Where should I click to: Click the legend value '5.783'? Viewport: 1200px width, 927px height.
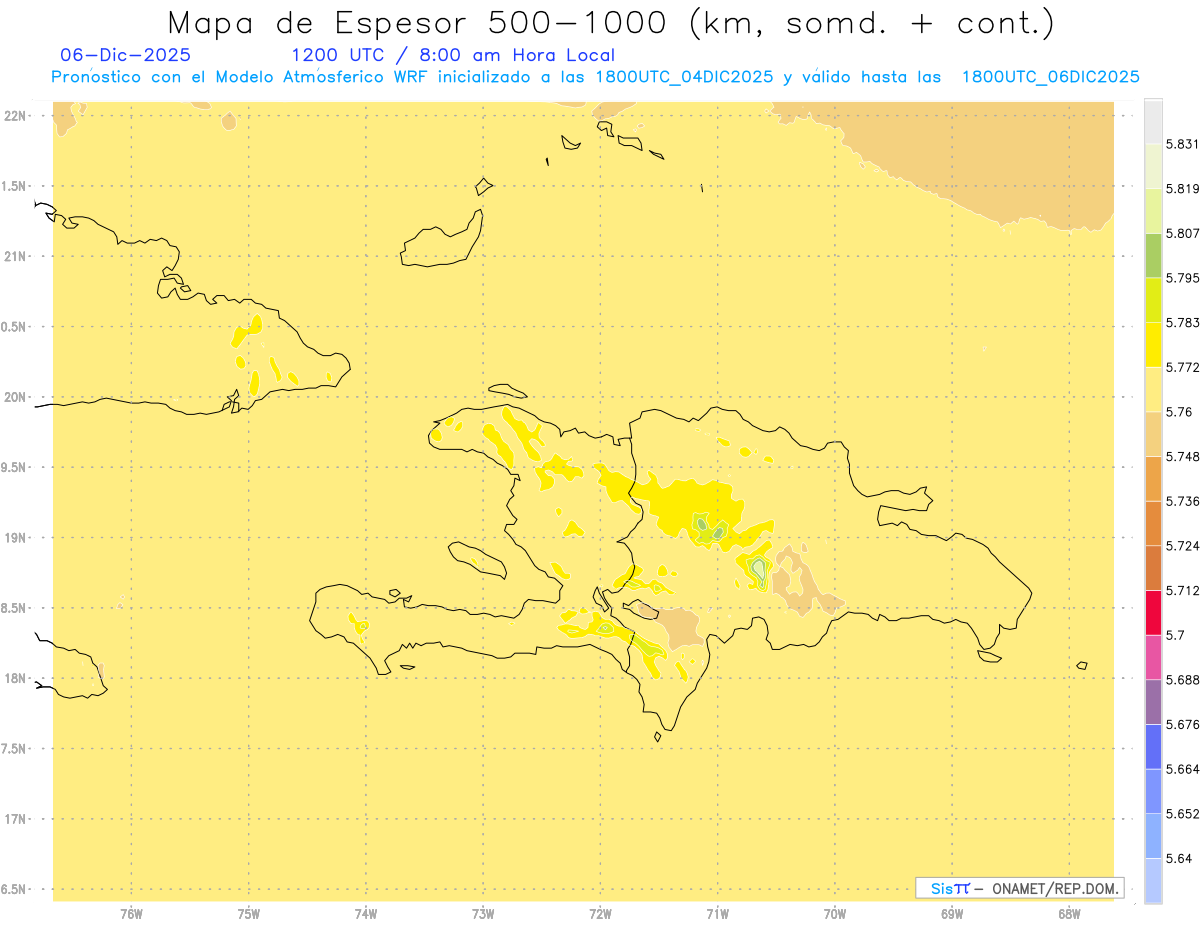click(x=1183, y=322)
